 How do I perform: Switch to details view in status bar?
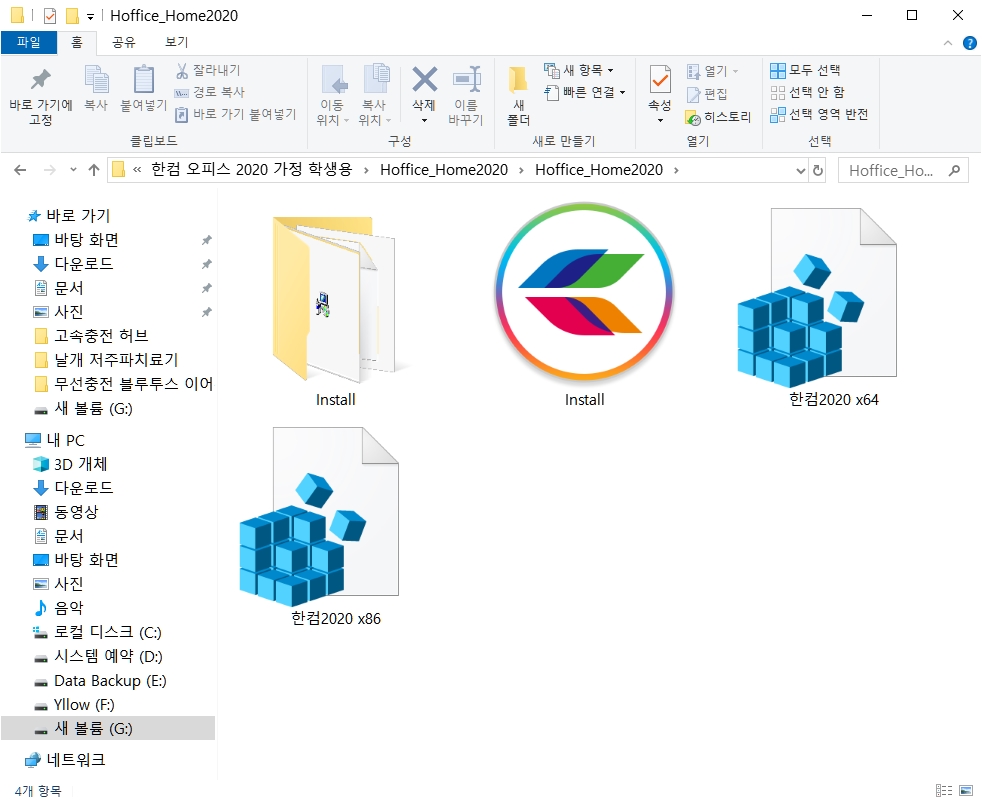944,790
